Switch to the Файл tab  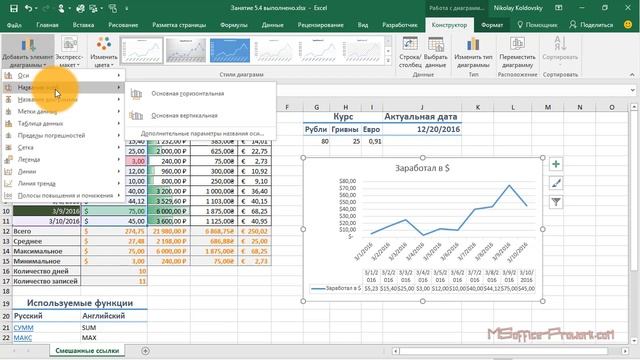coord(14,25)
